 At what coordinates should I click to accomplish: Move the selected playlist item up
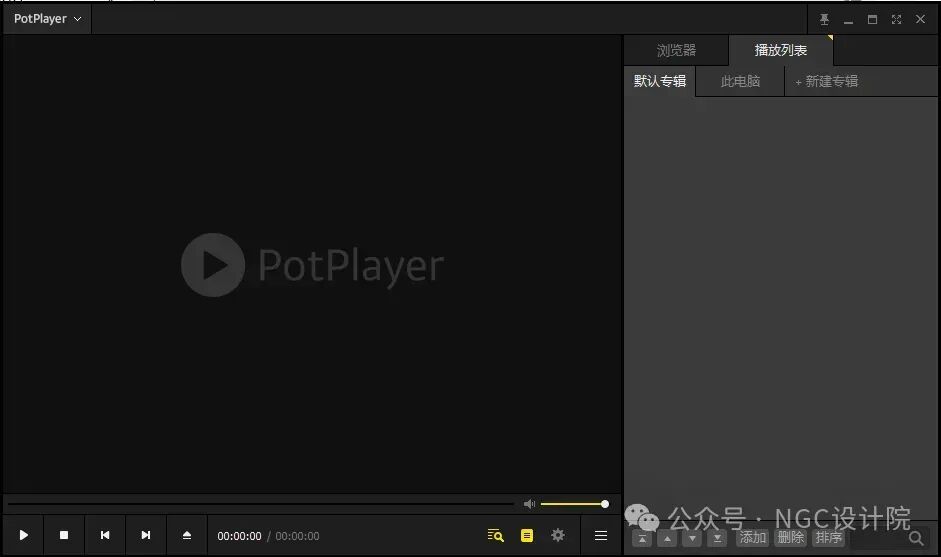(x=667, y=538)
